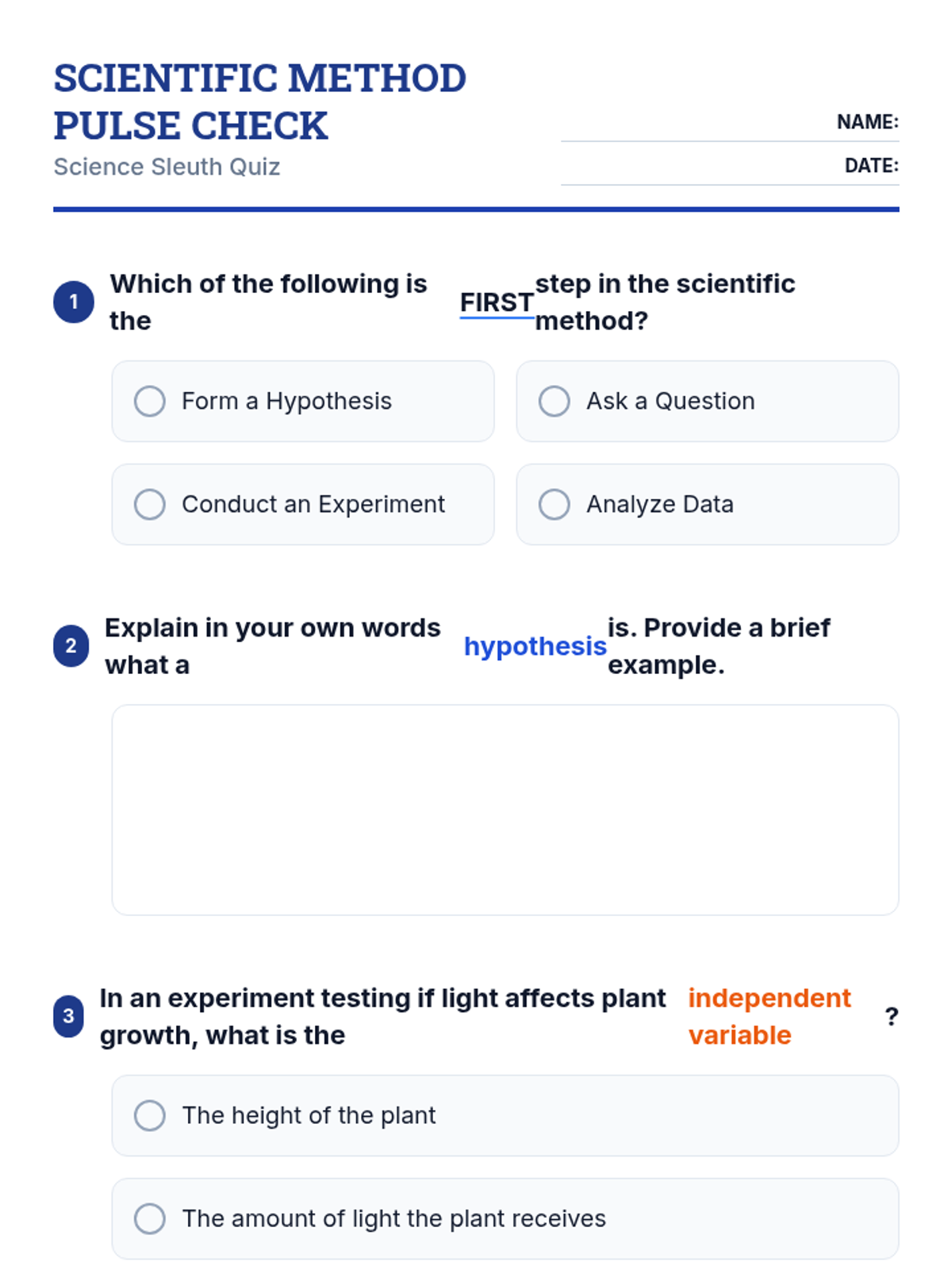Click the 'Science Sleuth Quiz' subtitle
952x1270 pixels.
click(x=167, y=167)
